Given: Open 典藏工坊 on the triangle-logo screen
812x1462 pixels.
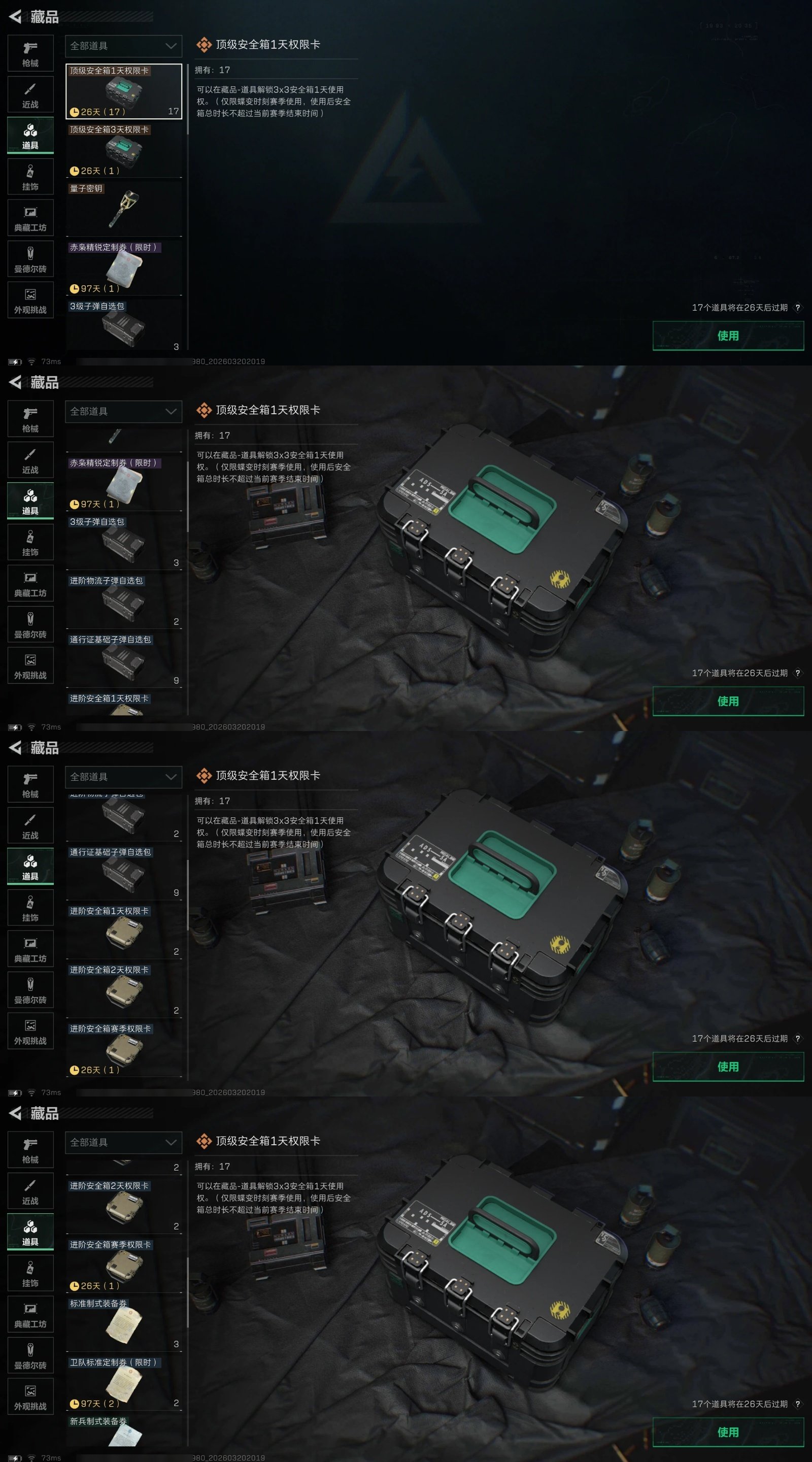Looking at the screenshot, I should (x=30, y=218).
